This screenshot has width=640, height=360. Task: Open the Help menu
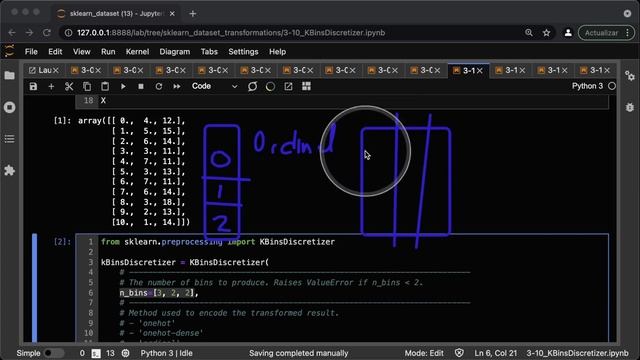(277, 52)
